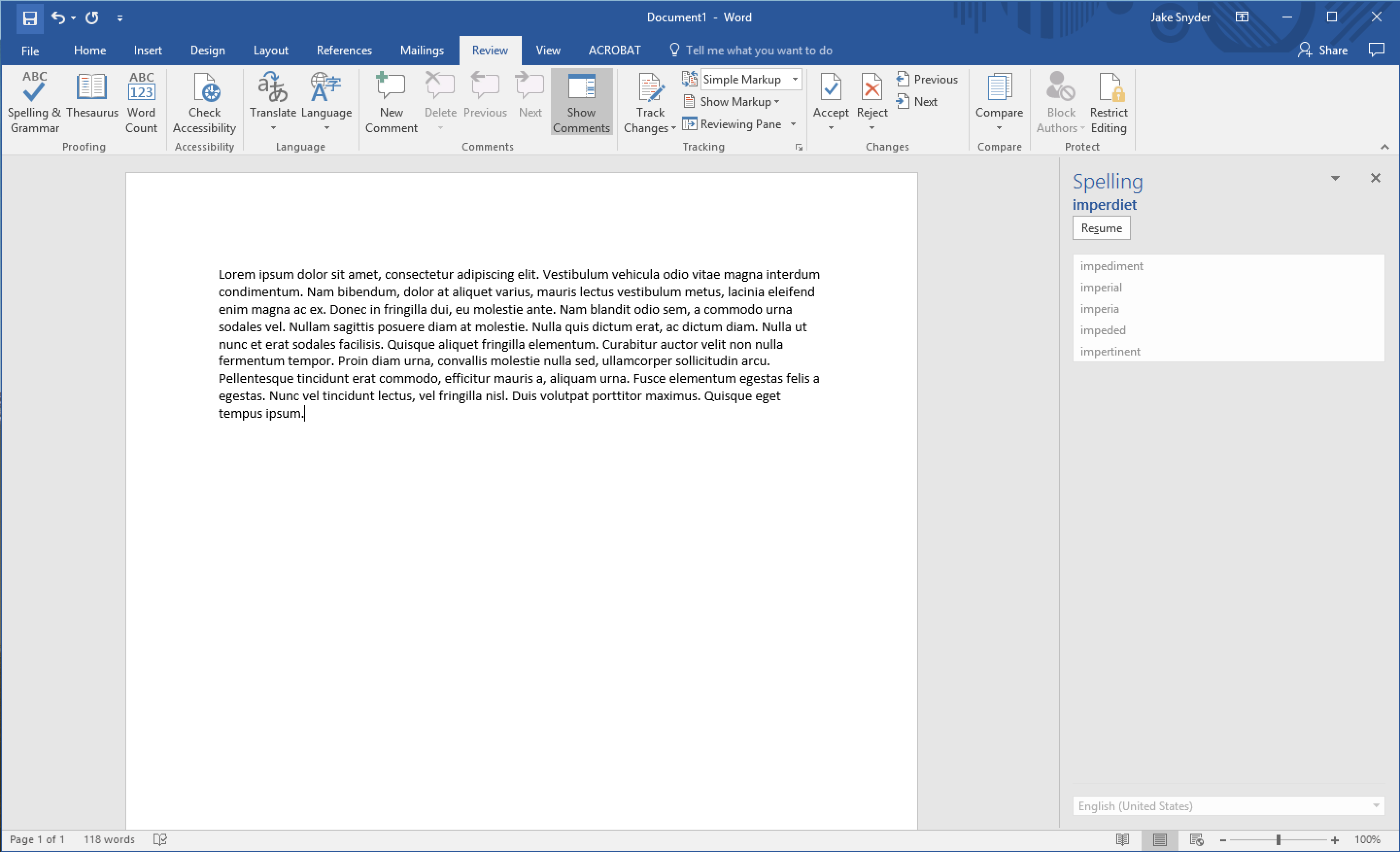Go to Previous change in Changes group

click(x=927, y=80)
